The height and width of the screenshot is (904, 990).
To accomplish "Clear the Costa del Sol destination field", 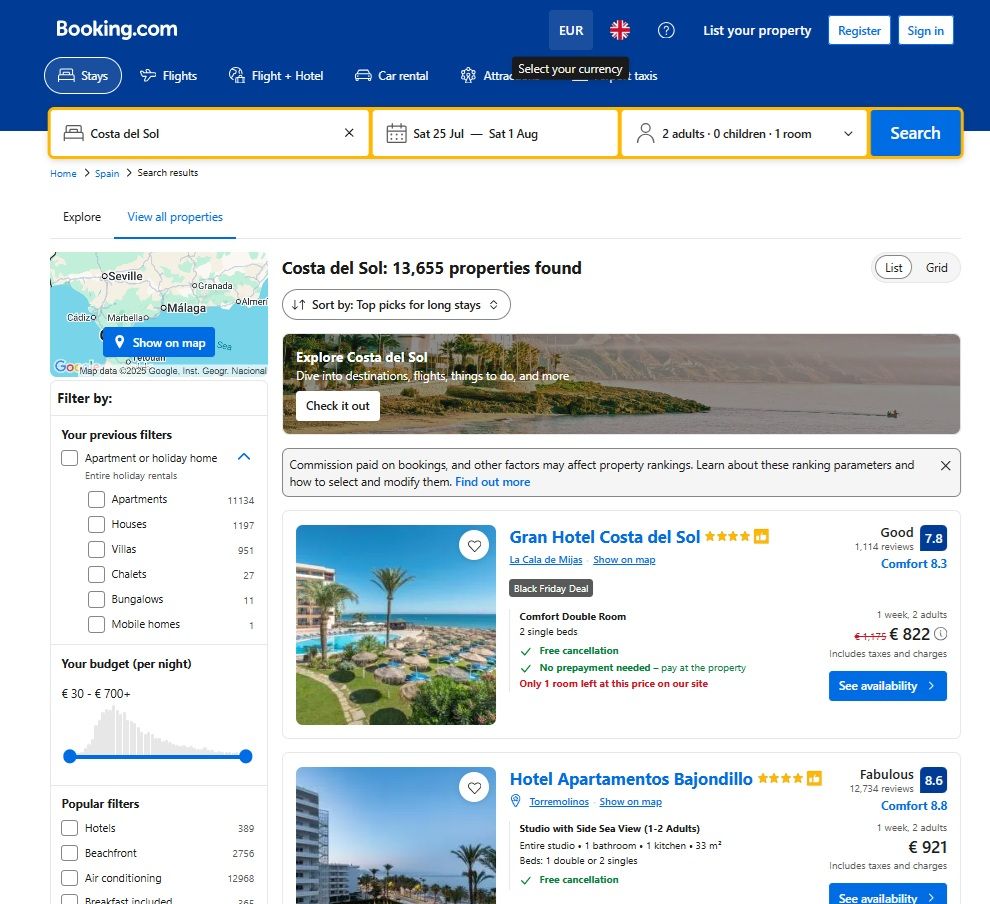I will coord(349,133).
